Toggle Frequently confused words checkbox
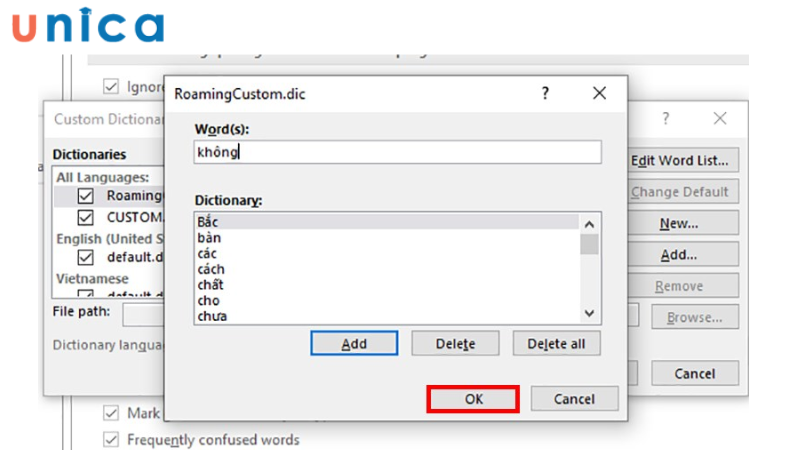 (x=111, y=439)
